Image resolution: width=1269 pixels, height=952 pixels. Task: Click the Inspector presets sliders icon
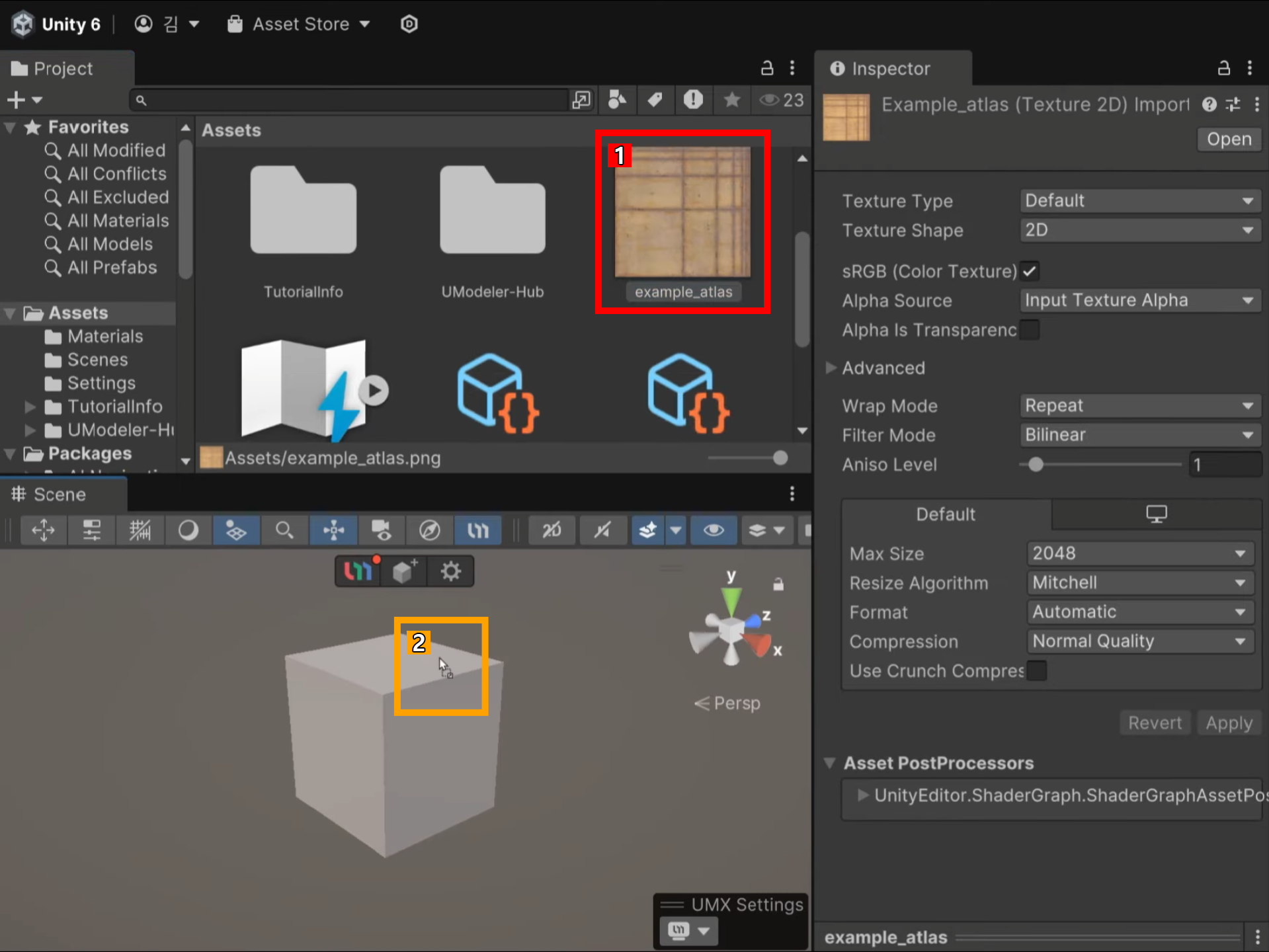pyautogui.click(x=1233, y=104)
